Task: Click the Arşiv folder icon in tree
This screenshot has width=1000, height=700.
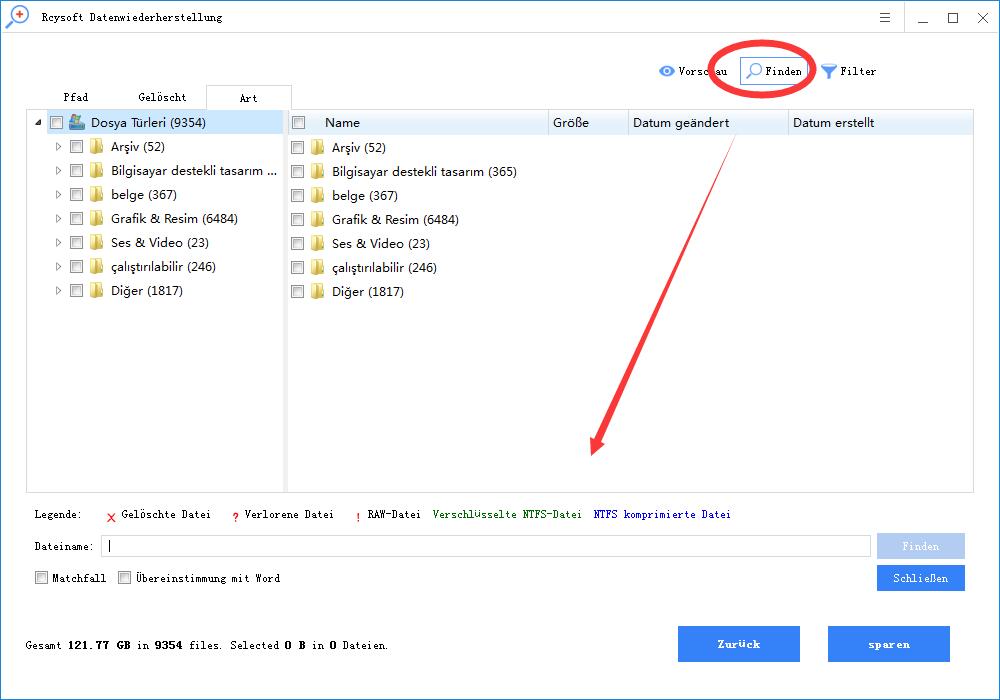Action: coord(97,147)
